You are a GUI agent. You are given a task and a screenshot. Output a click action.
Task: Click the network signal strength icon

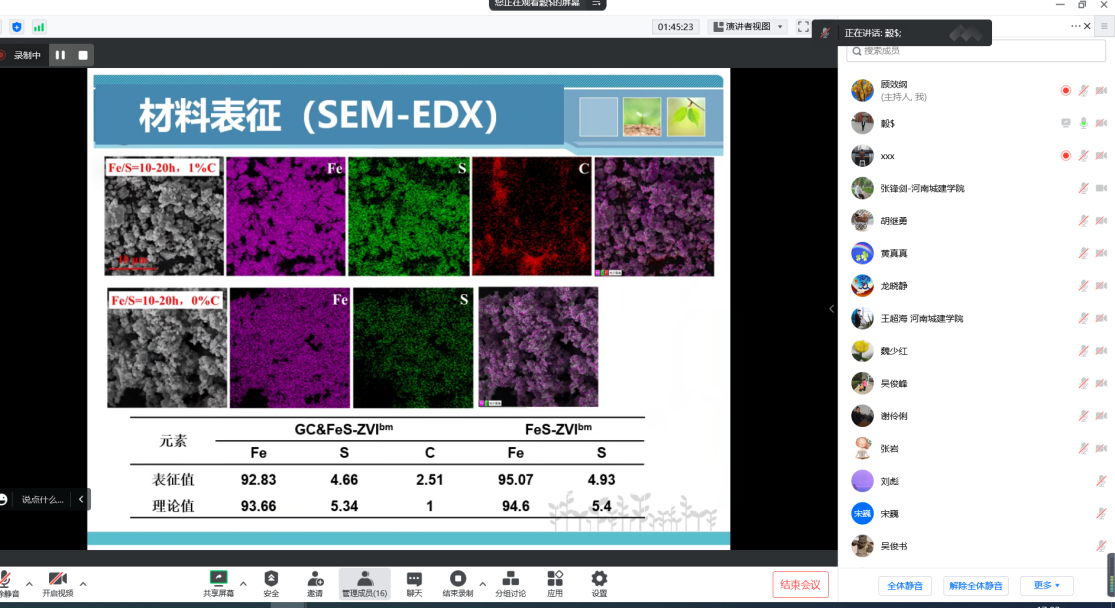point(39,27)
